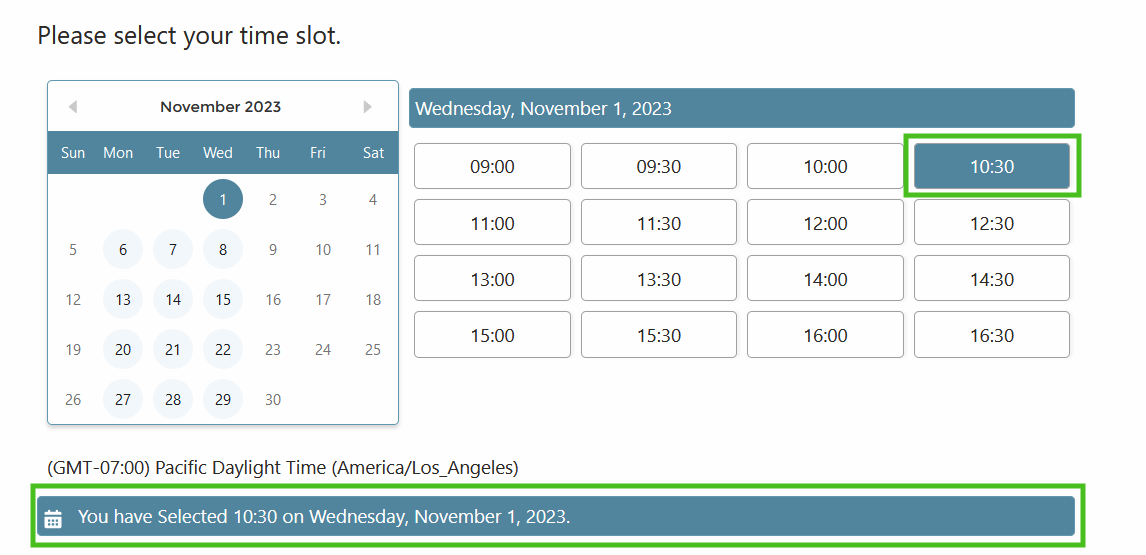Select November 29 date
This screenshot has height=555, width=1146.
point(223,399)
